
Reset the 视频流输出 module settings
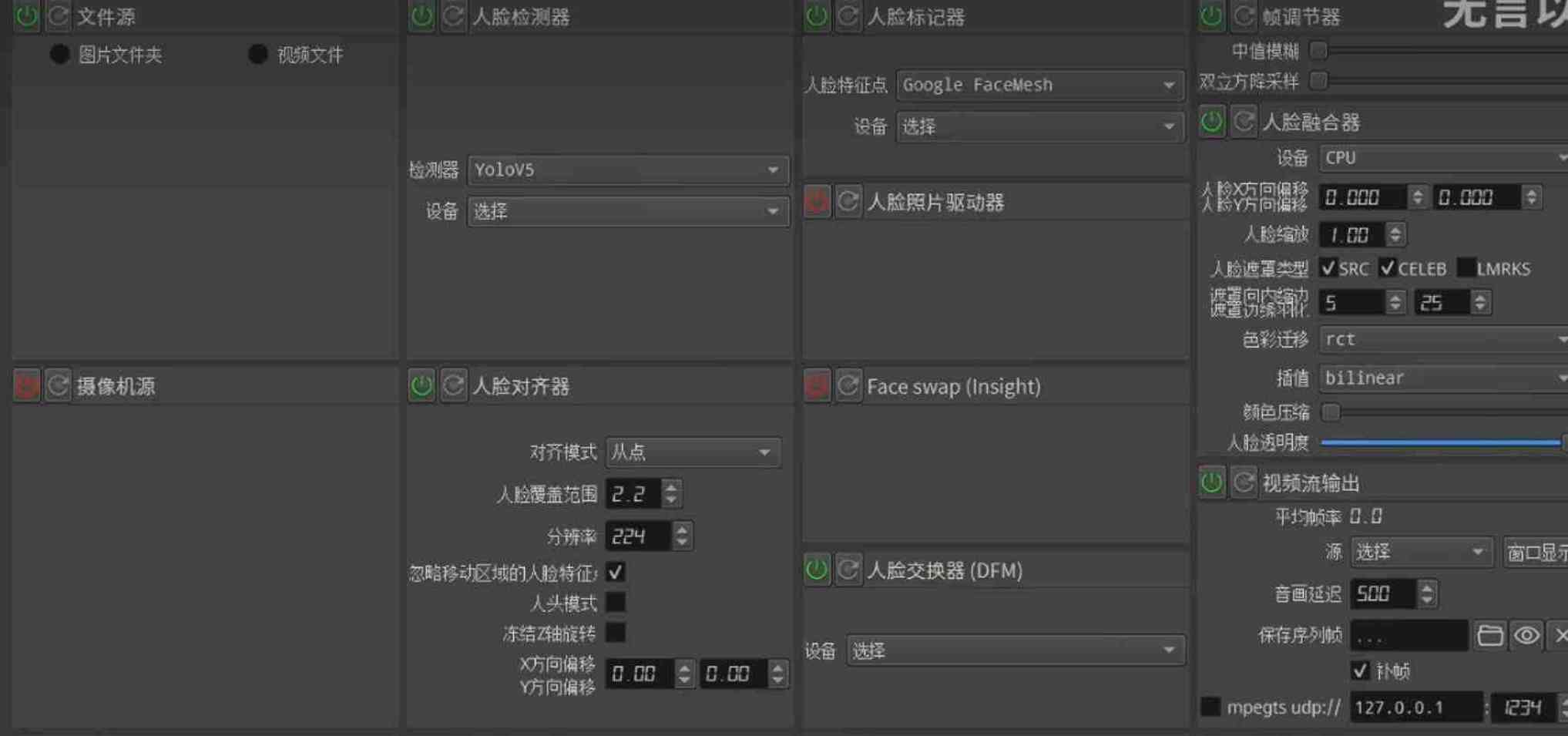tap(1243, 482)
